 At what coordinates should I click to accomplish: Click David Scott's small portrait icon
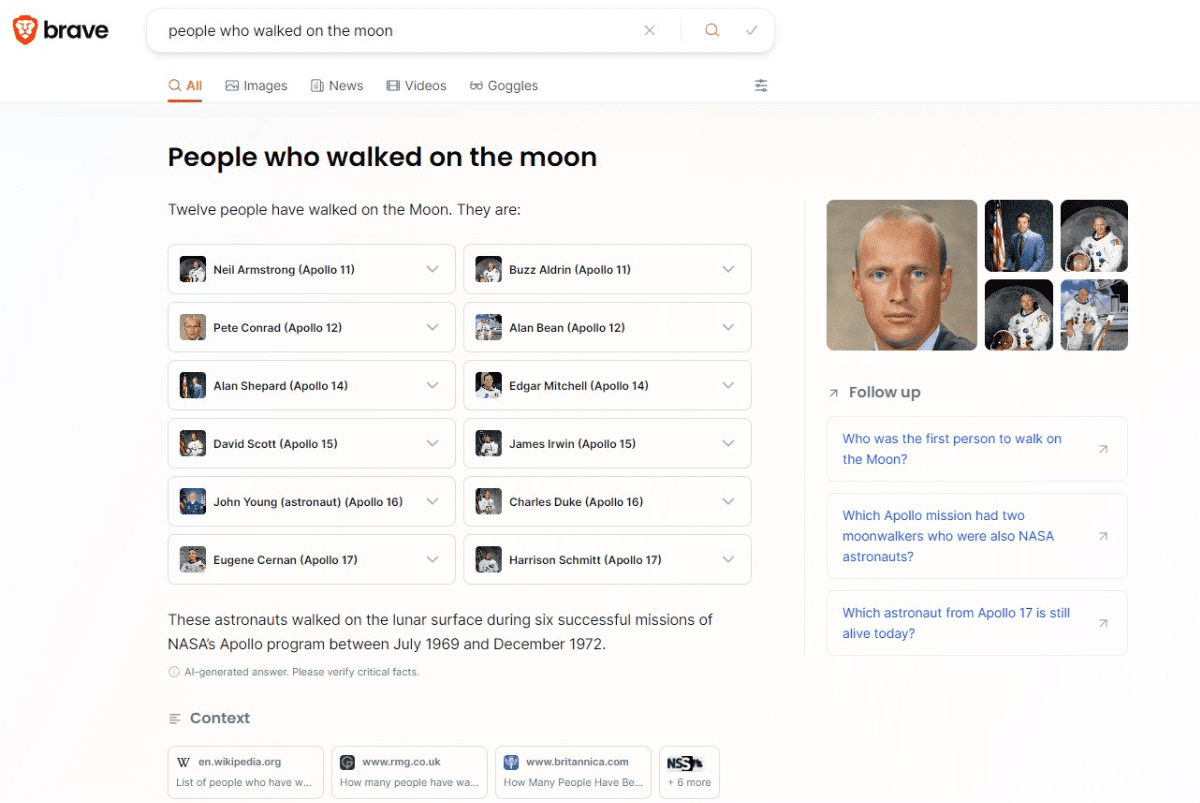pos(193,443)
